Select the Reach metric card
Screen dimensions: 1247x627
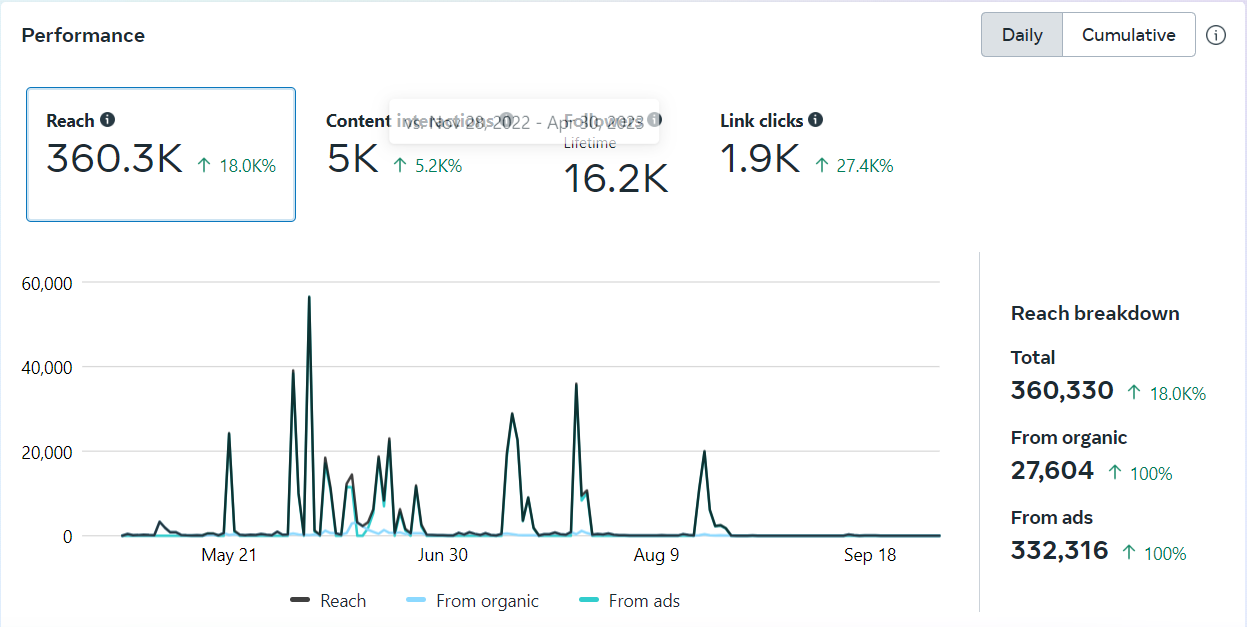click(x=161, y=154)
